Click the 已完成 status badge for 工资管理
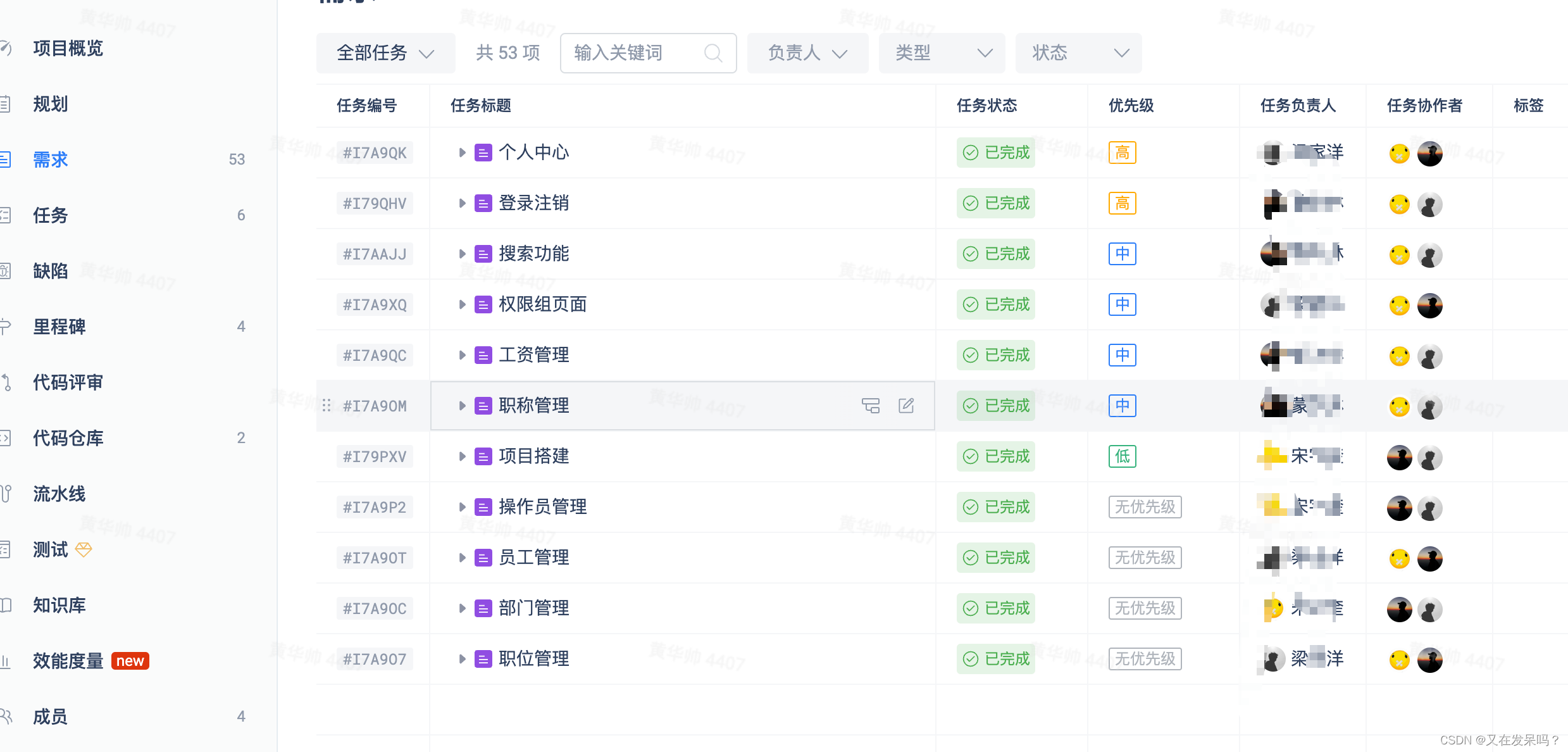The height and width of the screenshot is (752, 1568). [996, 355]
